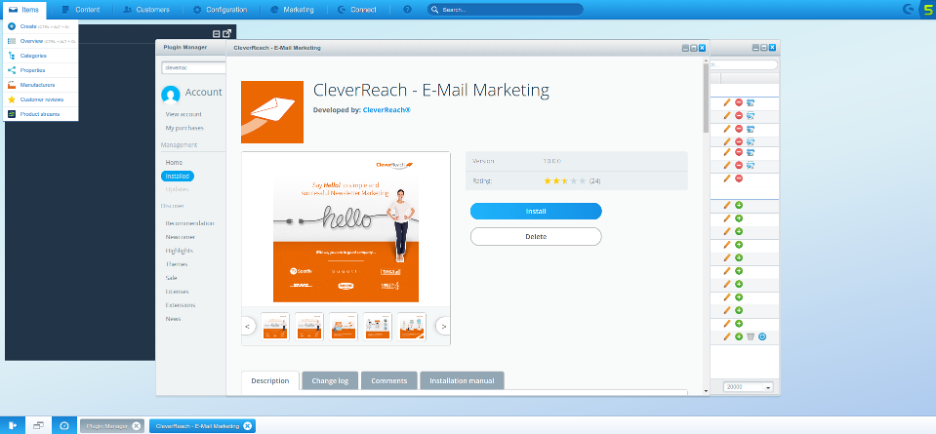The image size is (936, 434).
Task: Open the Configuration menu
Action: click(220, 10)
